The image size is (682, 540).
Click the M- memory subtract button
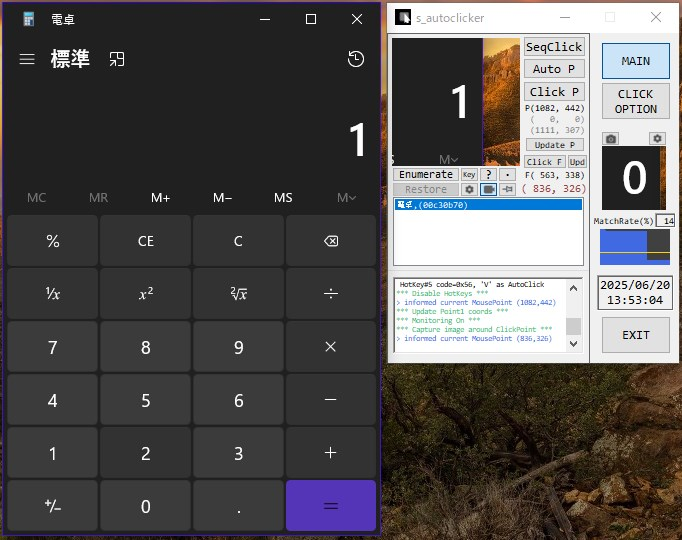click(222, 198)
